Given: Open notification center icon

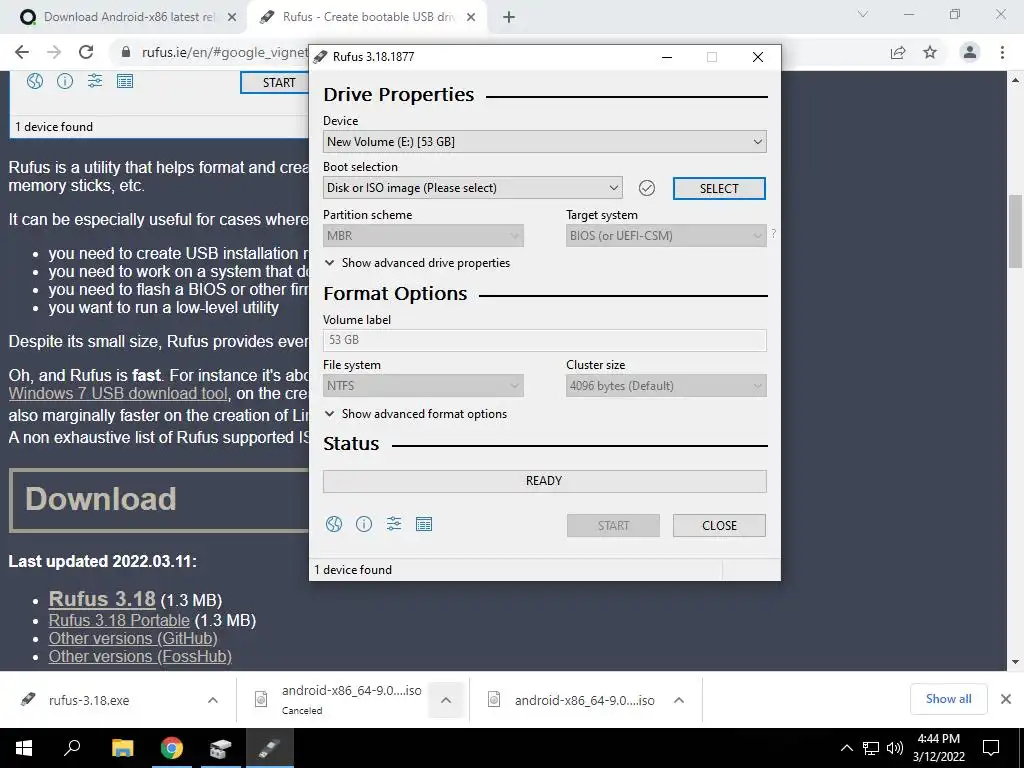Looking at the screenshot, I should [x=991, y=748].
